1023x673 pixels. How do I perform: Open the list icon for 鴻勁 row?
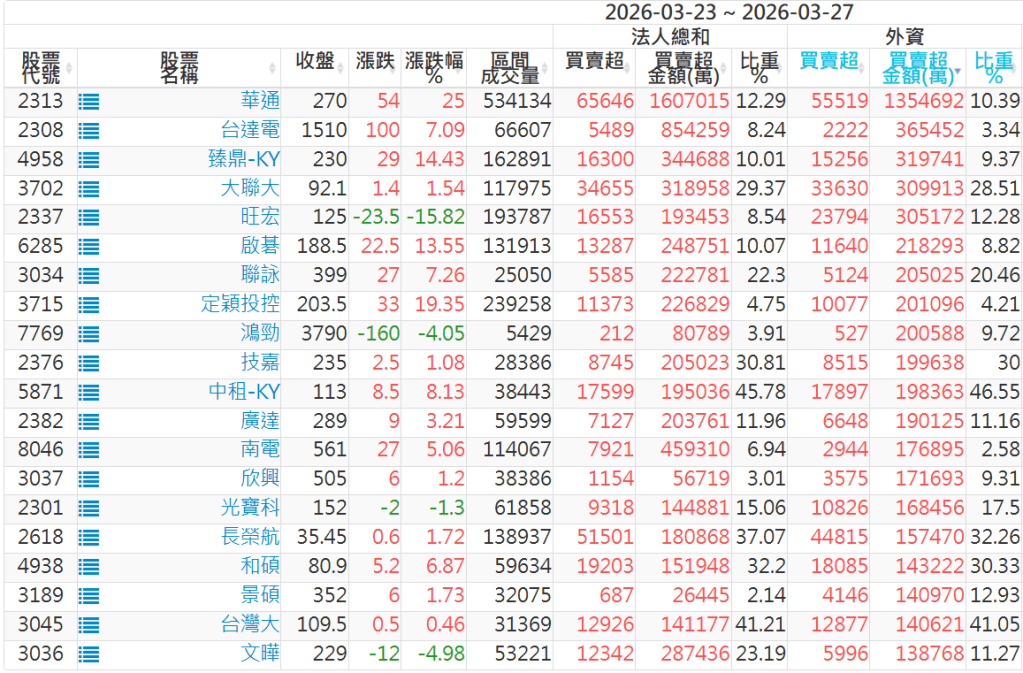click(x=89, y=333)
